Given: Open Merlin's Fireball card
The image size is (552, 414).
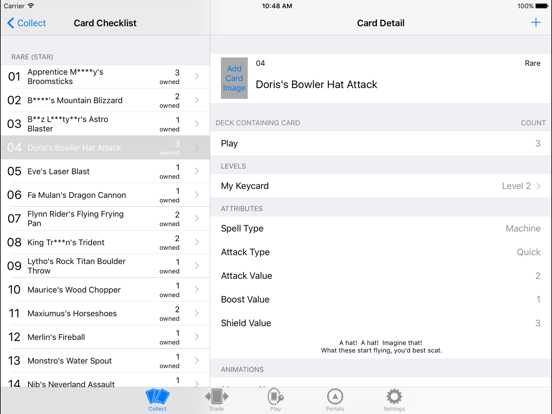Looking at the screenshot, I should tap(106, 337).
